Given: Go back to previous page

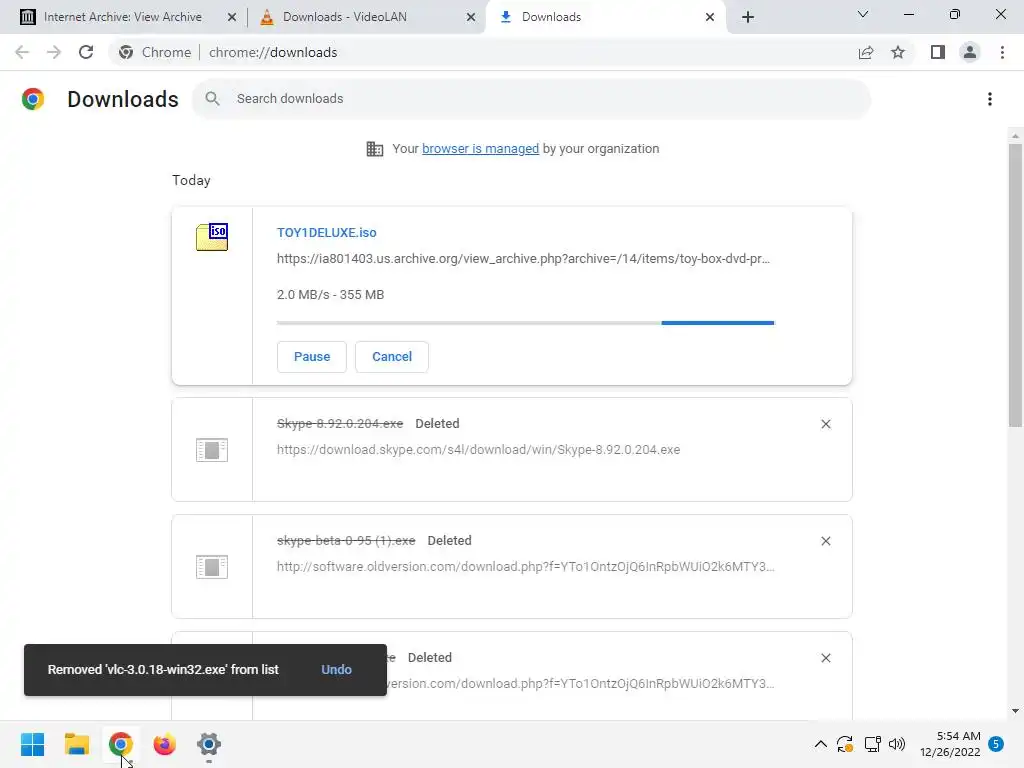Looking at the screenshot, I should pyautogui.click(x=22, y=52).
